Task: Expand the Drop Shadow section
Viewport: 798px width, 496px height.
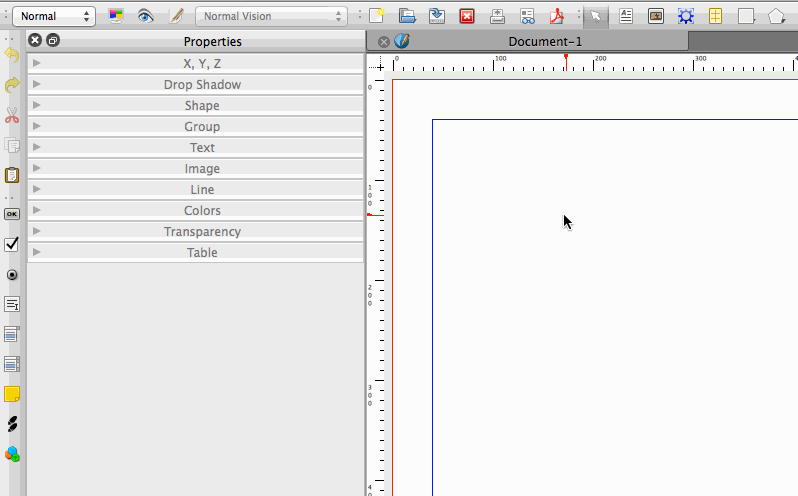Action: point(202,85)
